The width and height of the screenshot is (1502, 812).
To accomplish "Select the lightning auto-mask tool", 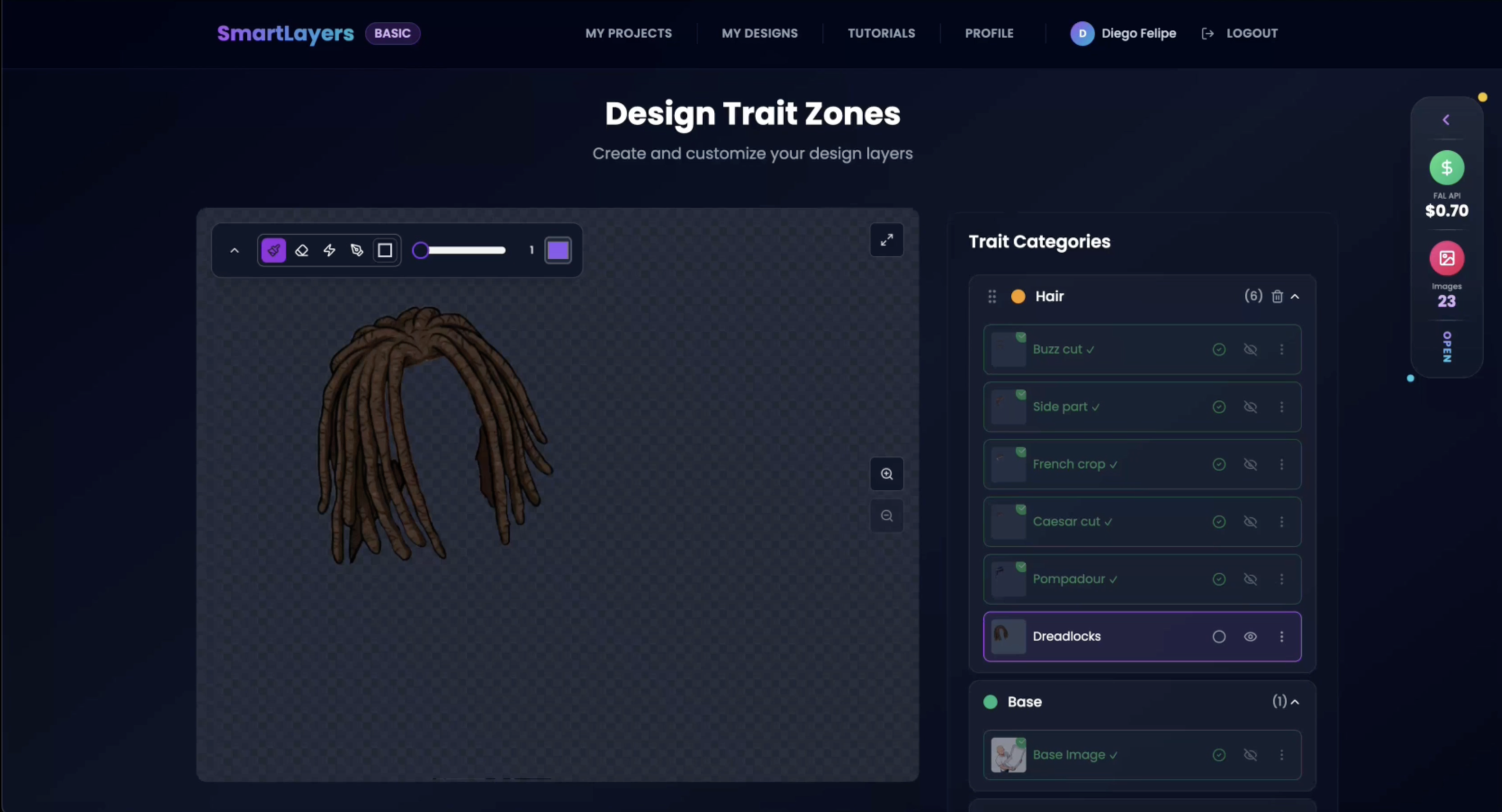I will tap(329, 250).
